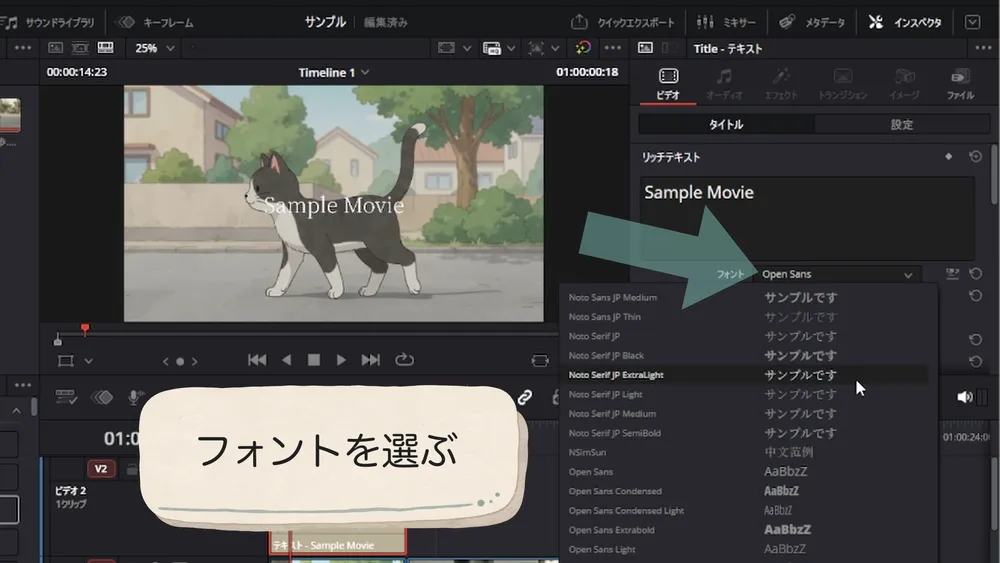
Task: Click the play reverse button
Action: click(286, 360)
